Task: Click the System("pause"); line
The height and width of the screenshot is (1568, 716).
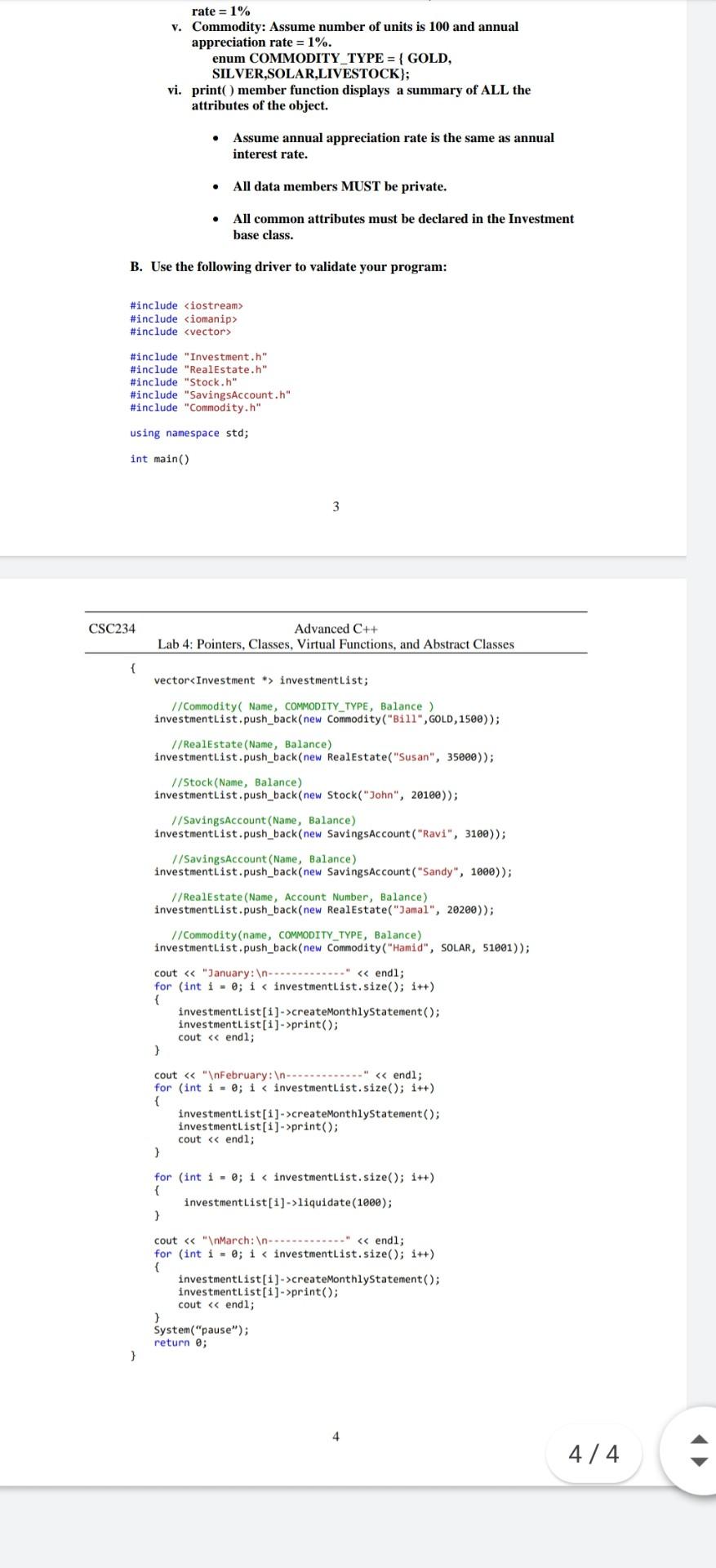Action: tap(202, 1330)
